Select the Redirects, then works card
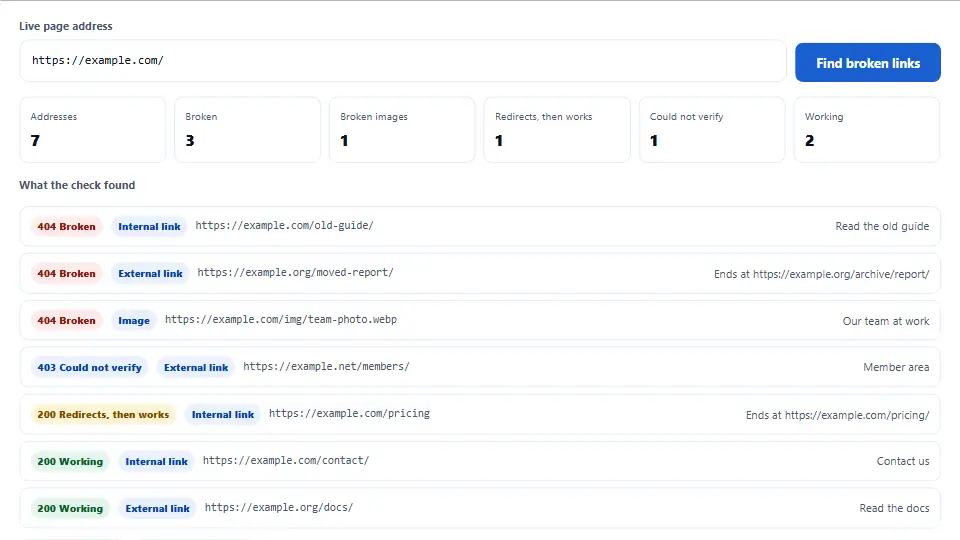Screen dimensions: 960x540 point(557,130)
